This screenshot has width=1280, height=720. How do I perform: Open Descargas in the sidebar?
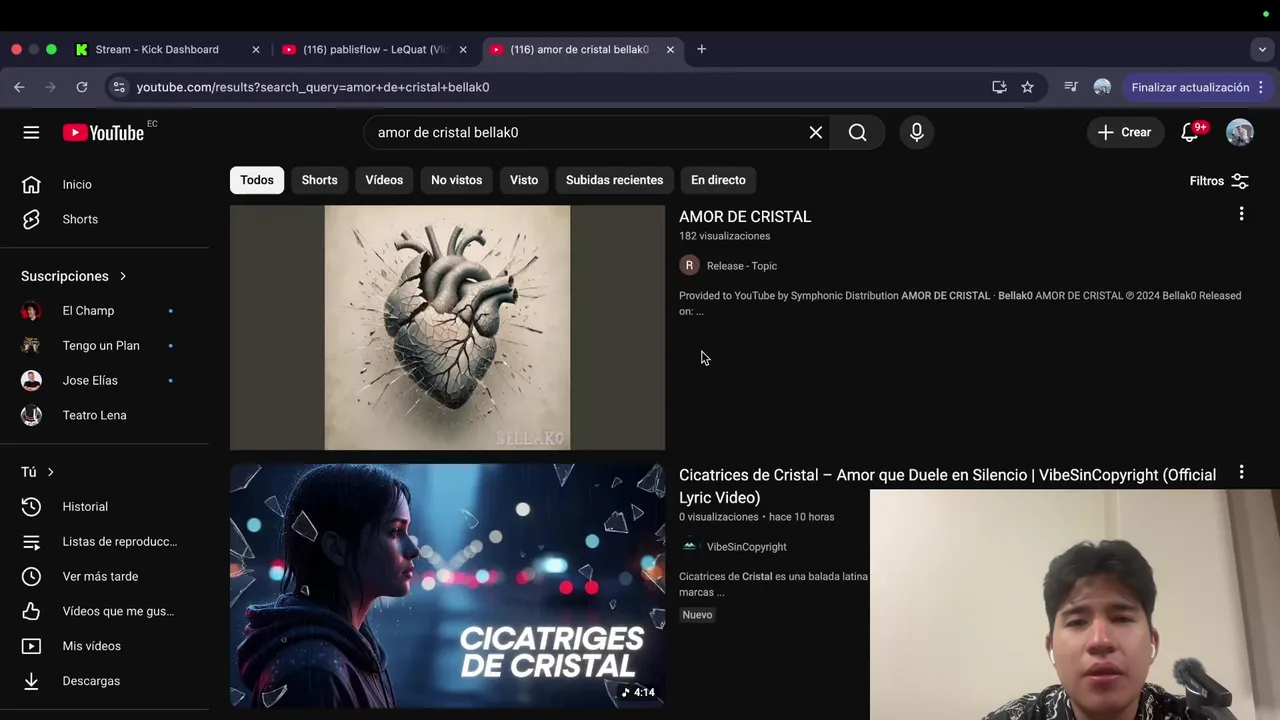(x=104, y=681)
